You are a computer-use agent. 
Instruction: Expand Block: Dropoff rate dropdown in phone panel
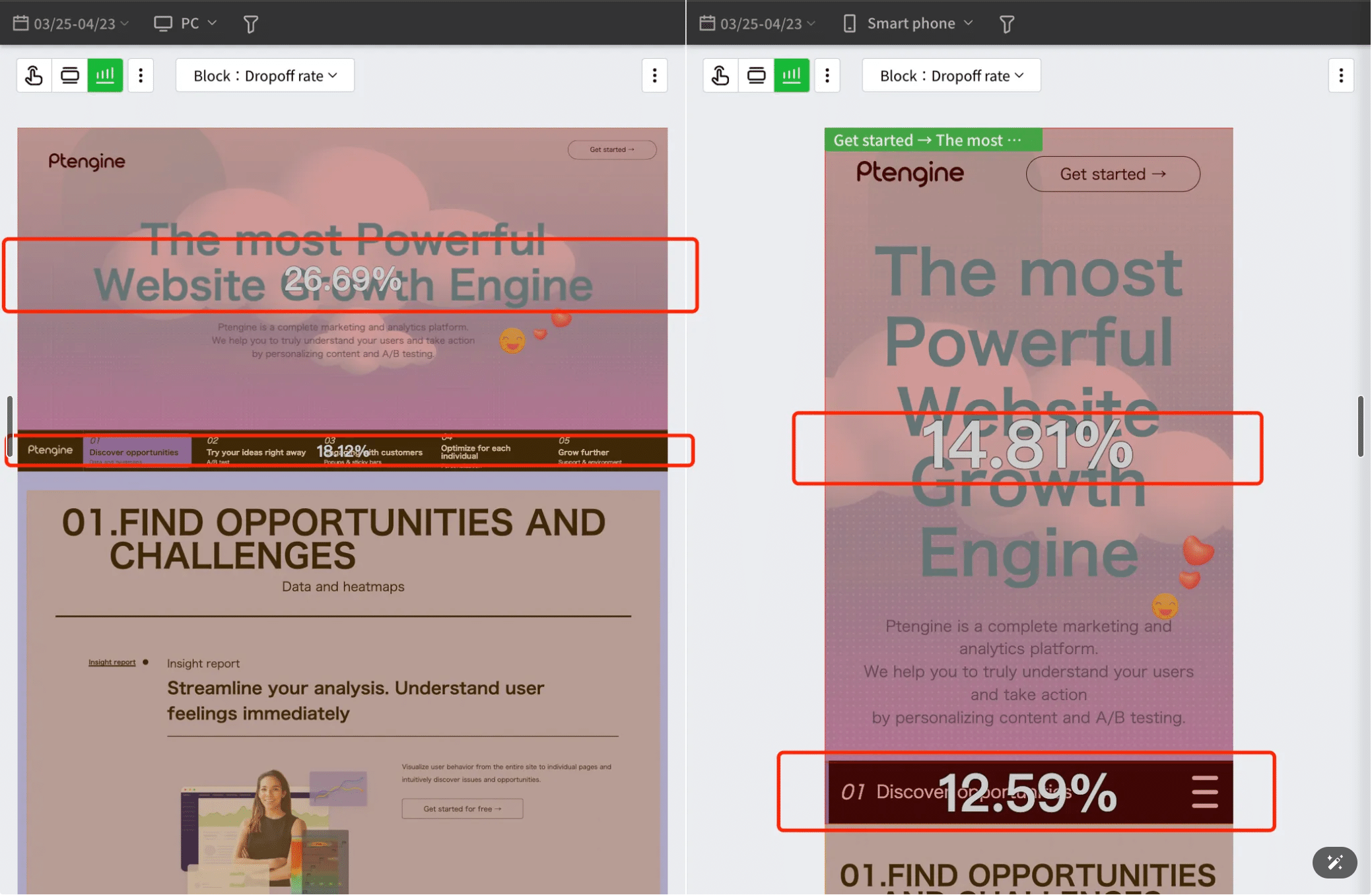click(x=951, y=75)
